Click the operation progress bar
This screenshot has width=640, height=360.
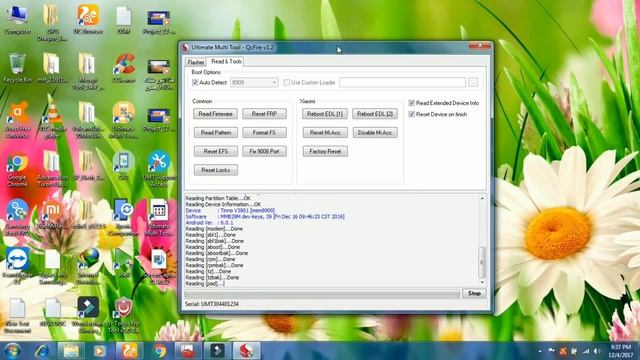tap(322, 294)
